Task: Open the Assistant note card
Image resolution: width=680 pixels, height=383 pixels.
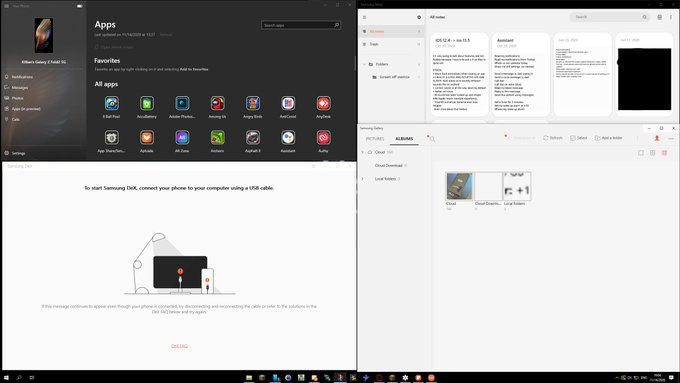Action: coord(521,74)
